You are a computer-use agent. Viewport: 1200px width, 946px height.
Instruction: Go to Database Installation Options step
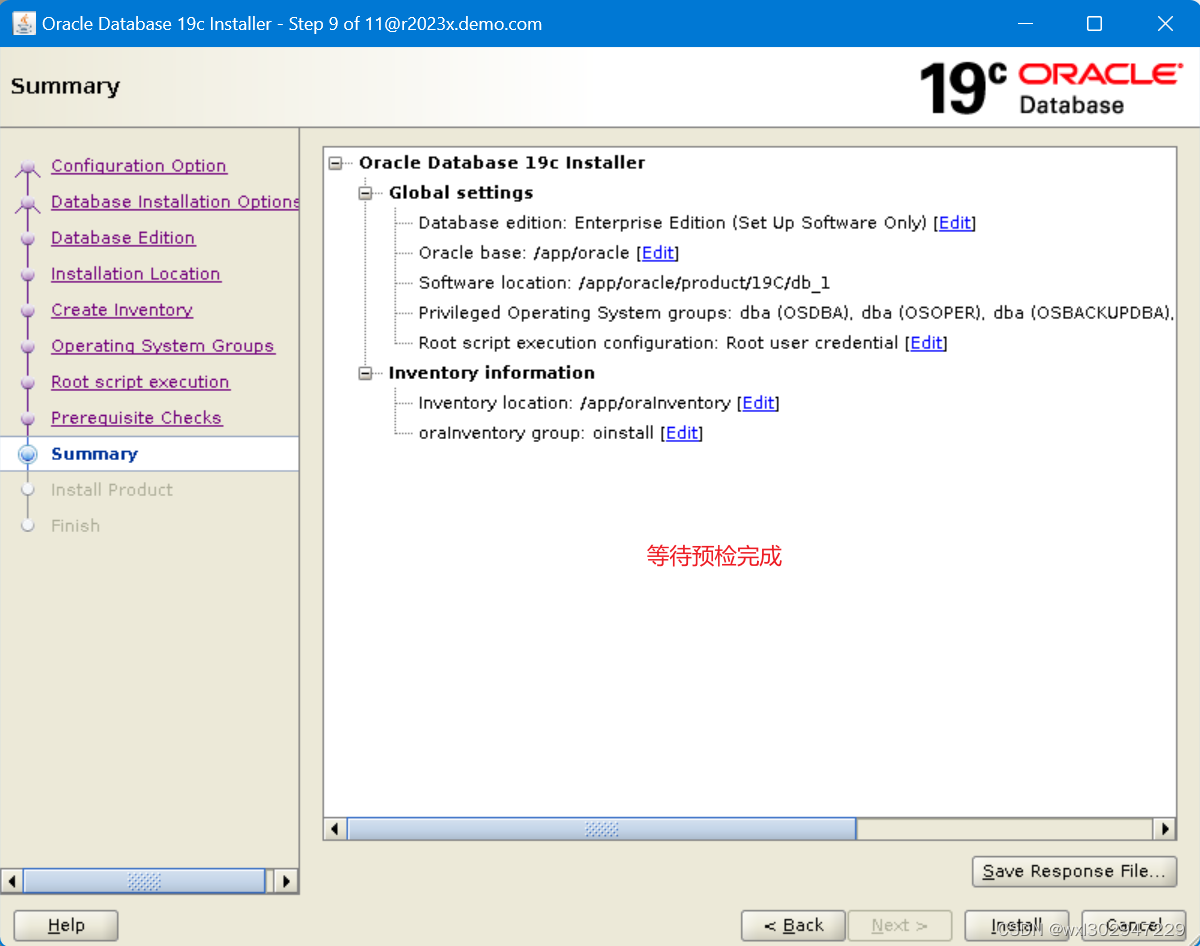(x=175, y=202)
